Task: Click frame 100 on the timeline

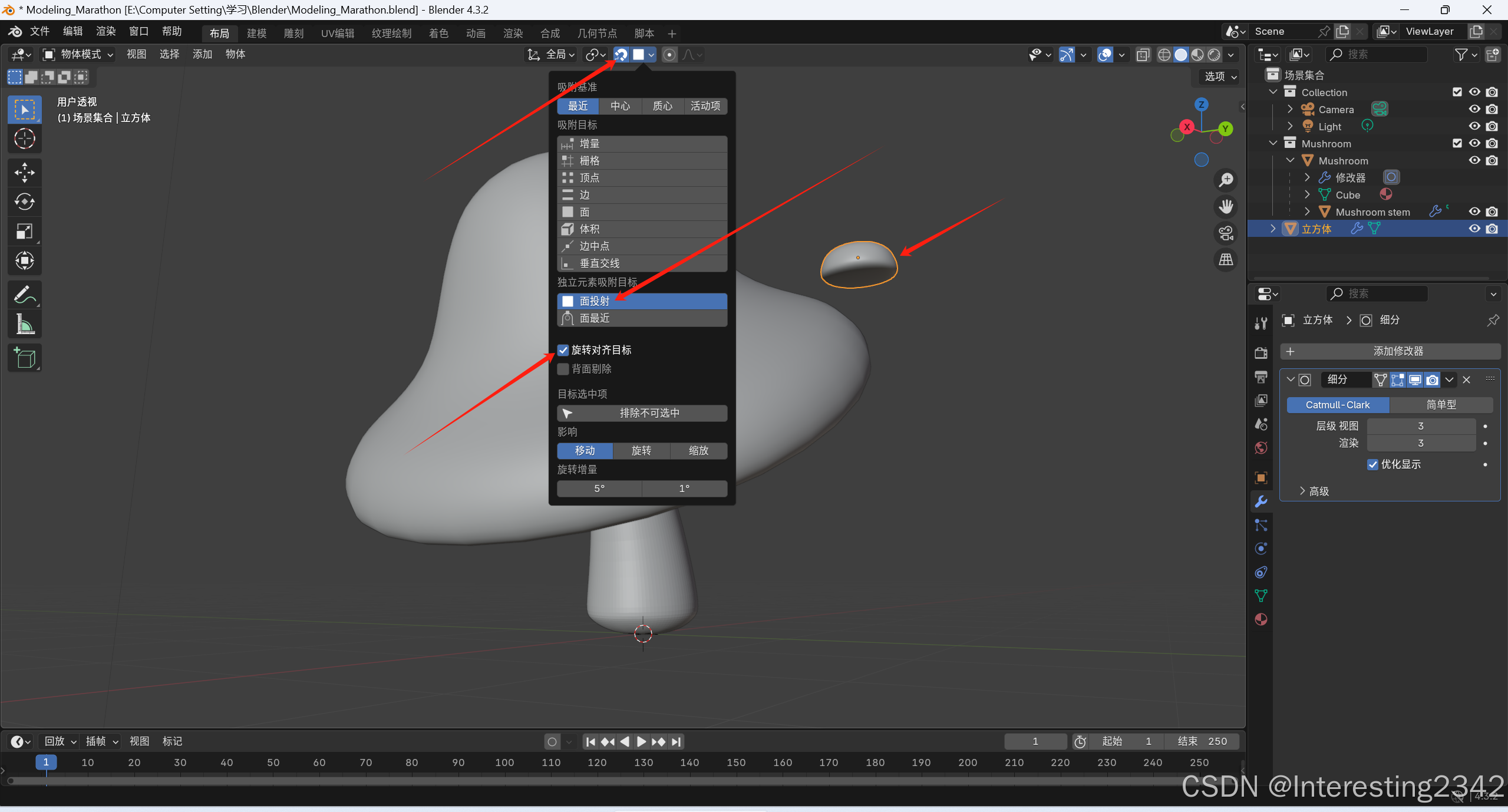Action: (504, 763)
